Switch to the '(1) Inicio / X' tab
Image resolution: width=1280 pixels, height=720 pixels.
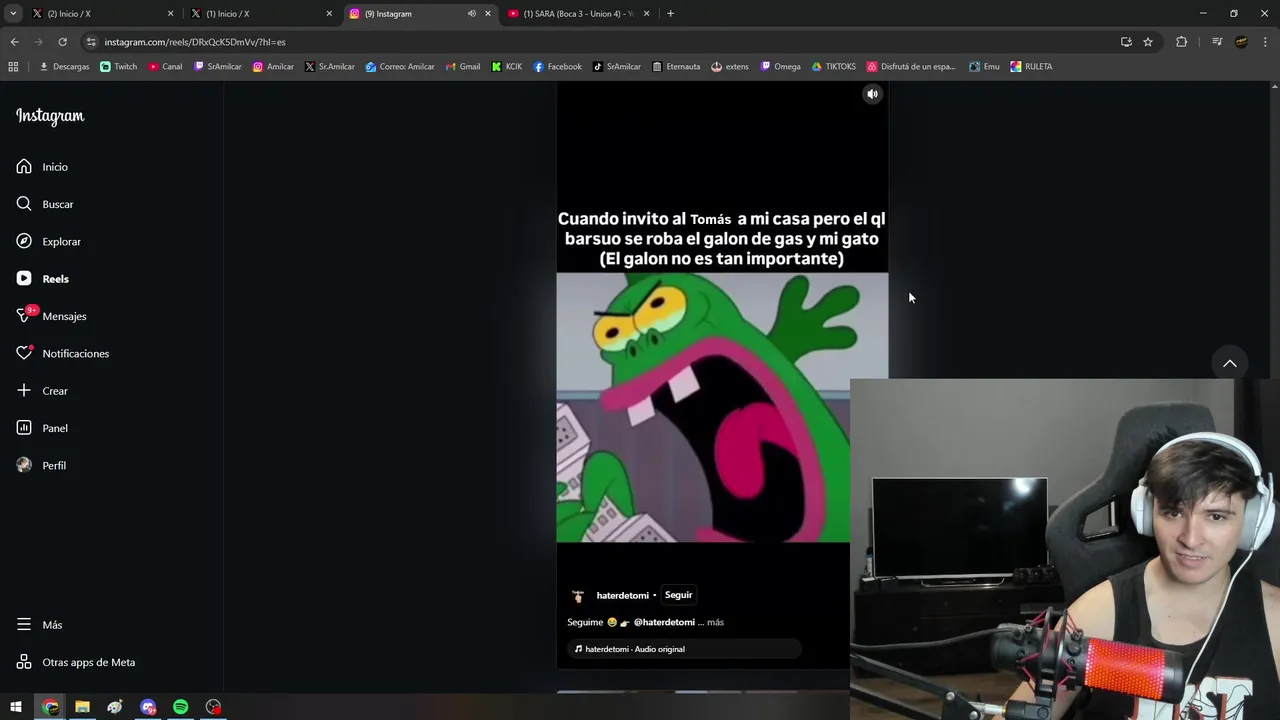(x=260, y=14)
